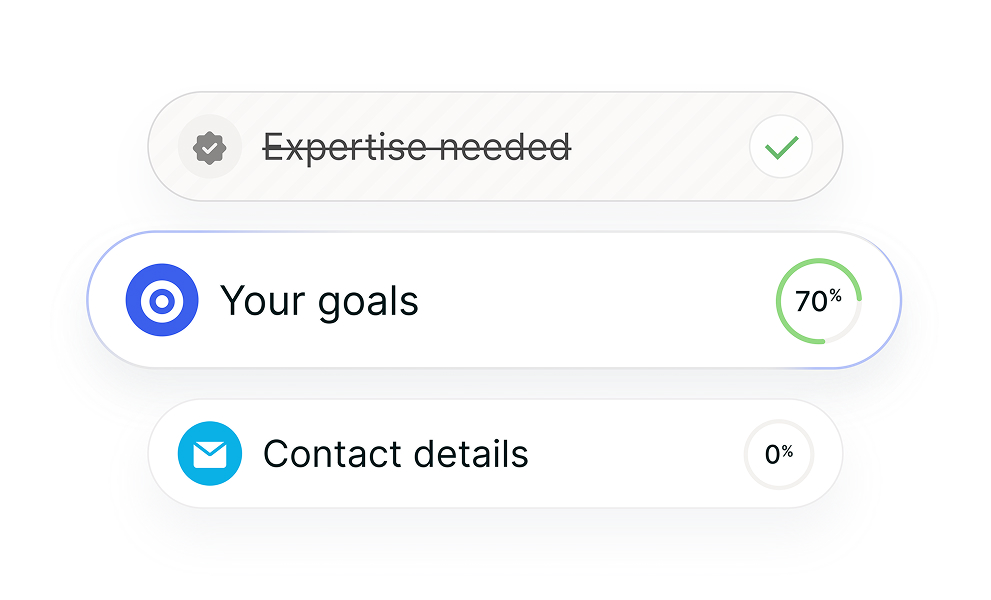
Task: Click the verified badge icon on Expertise needed
Action: click(x=209, y=148)
